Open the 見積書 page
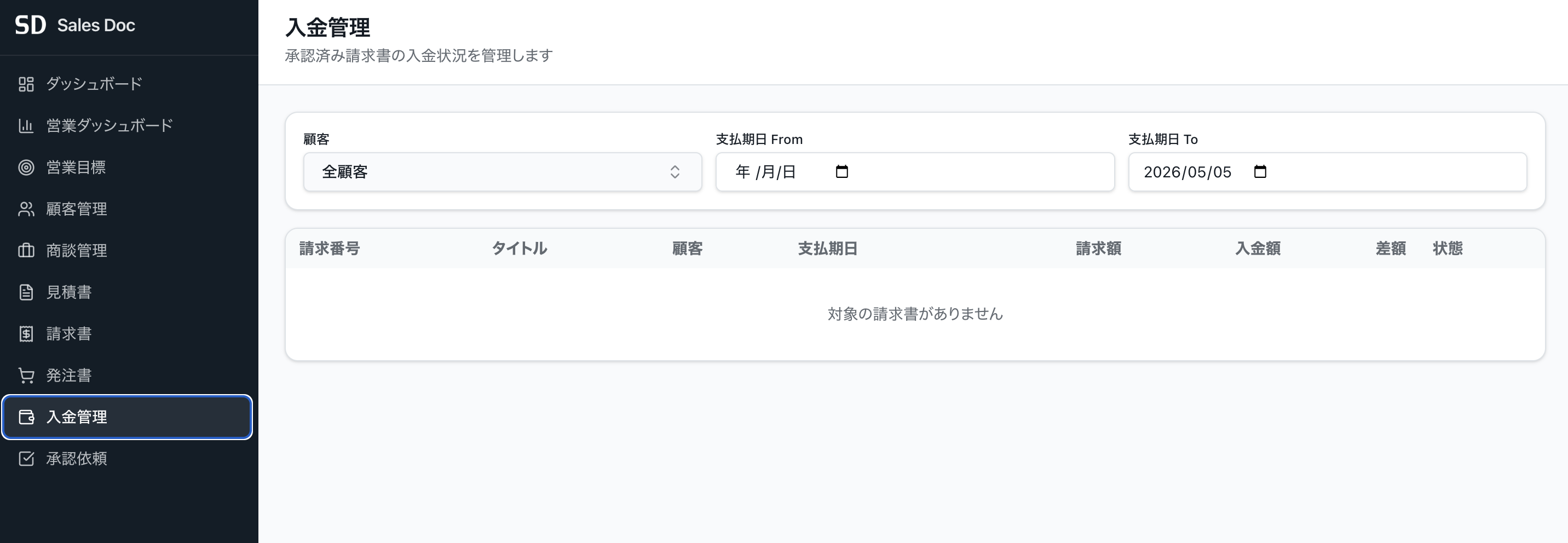This screenshot has width=1568, height=543. 127,292
